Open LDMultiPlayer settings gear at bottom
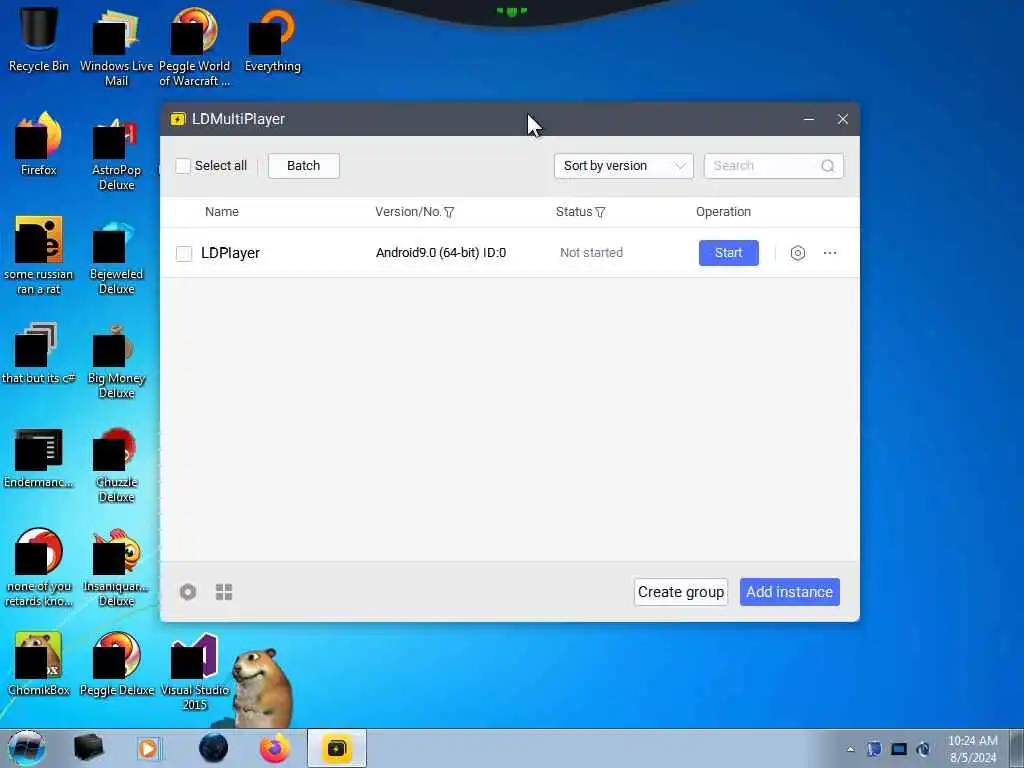The height and width of the screenshot is (768, 1024). 188,592
